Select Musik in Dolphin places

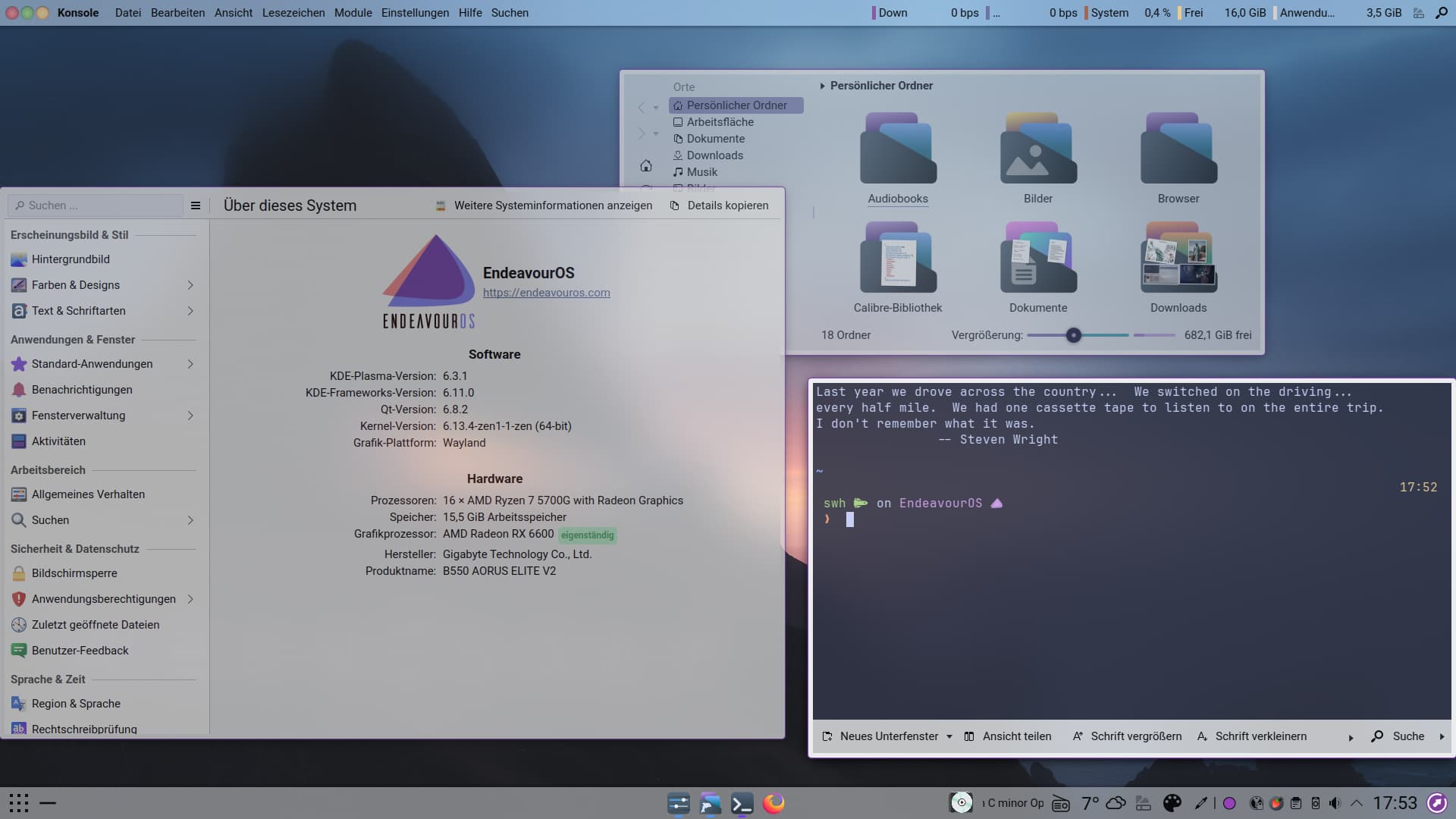pos(736,172)
